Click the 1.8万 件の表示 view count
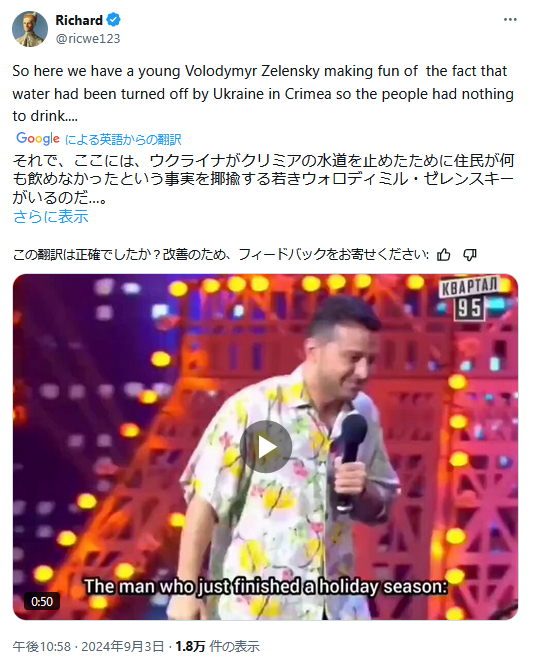The image size is (533, 660). coord(217,646)
